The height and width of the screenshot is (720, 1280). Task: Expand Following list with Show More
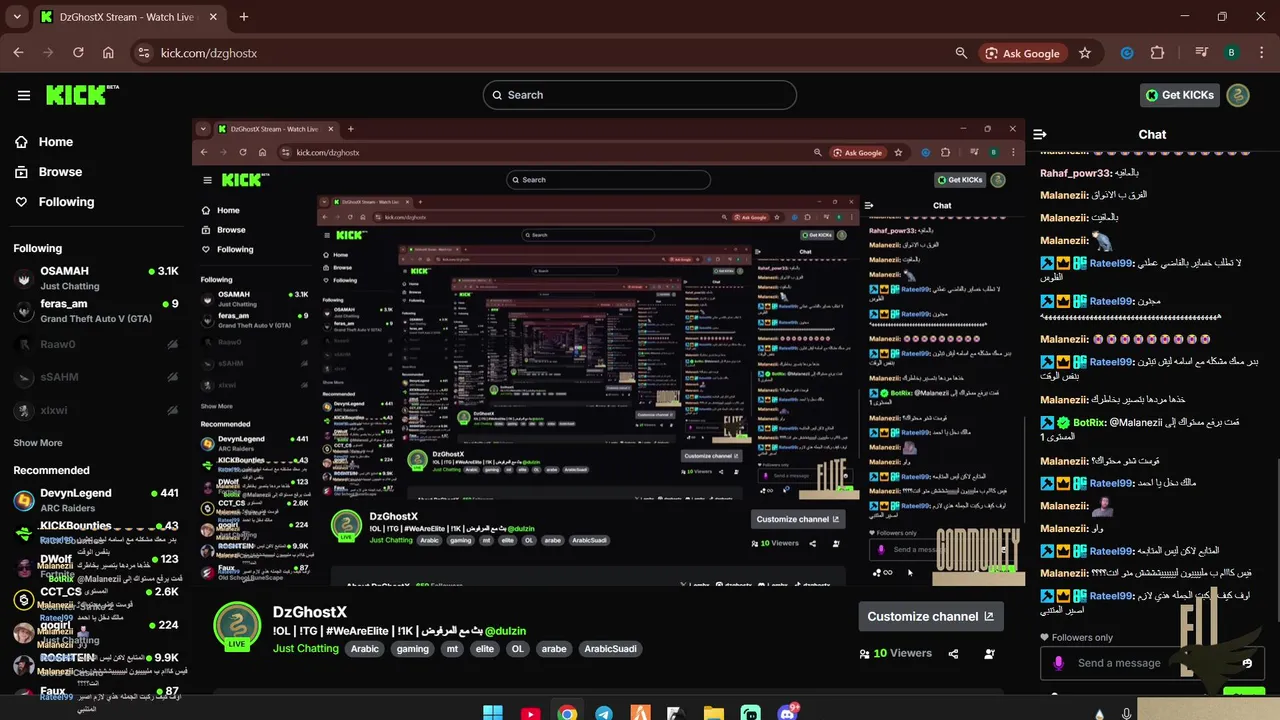pos(38,443)
